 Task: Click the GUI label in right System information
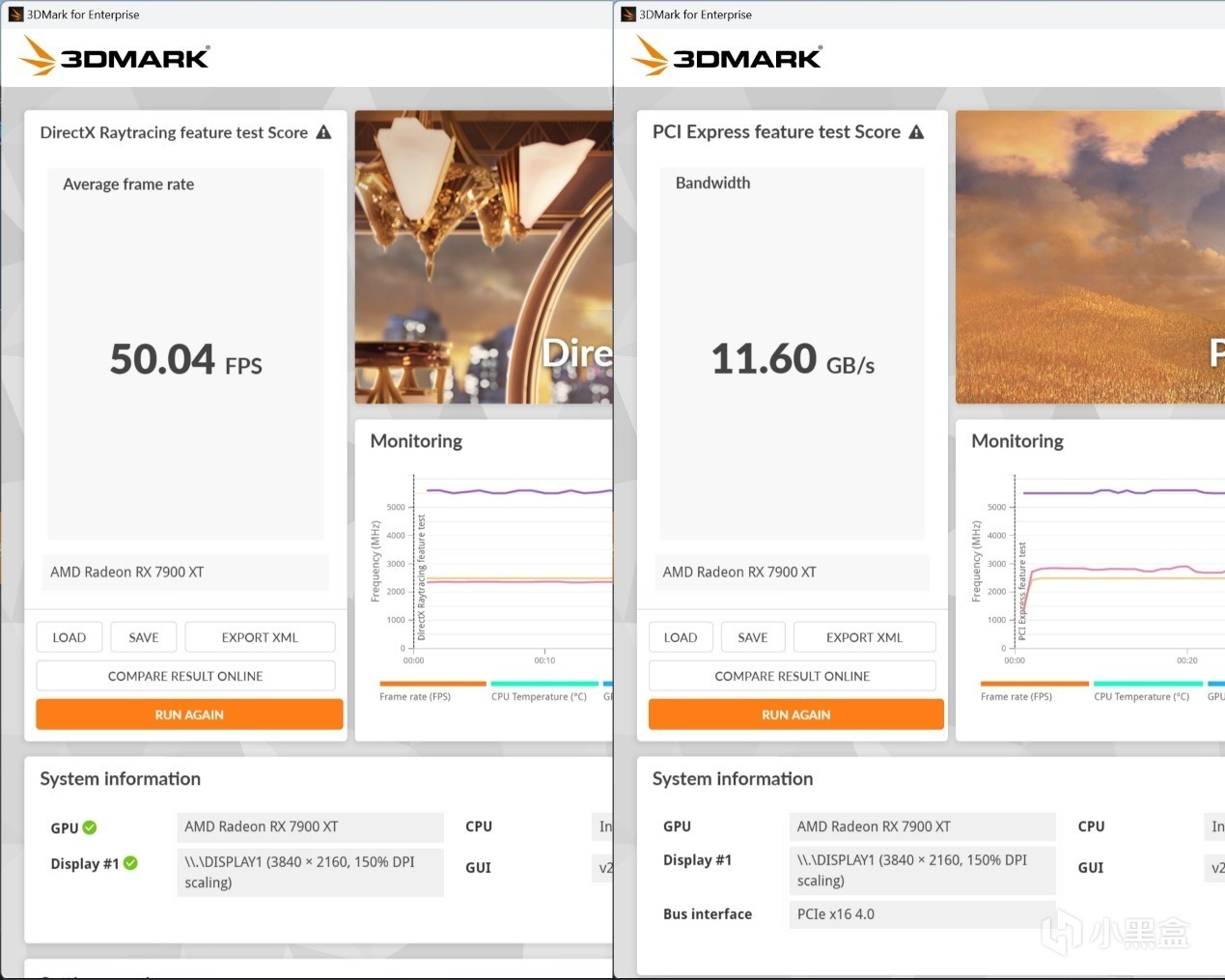(1091, 867)
